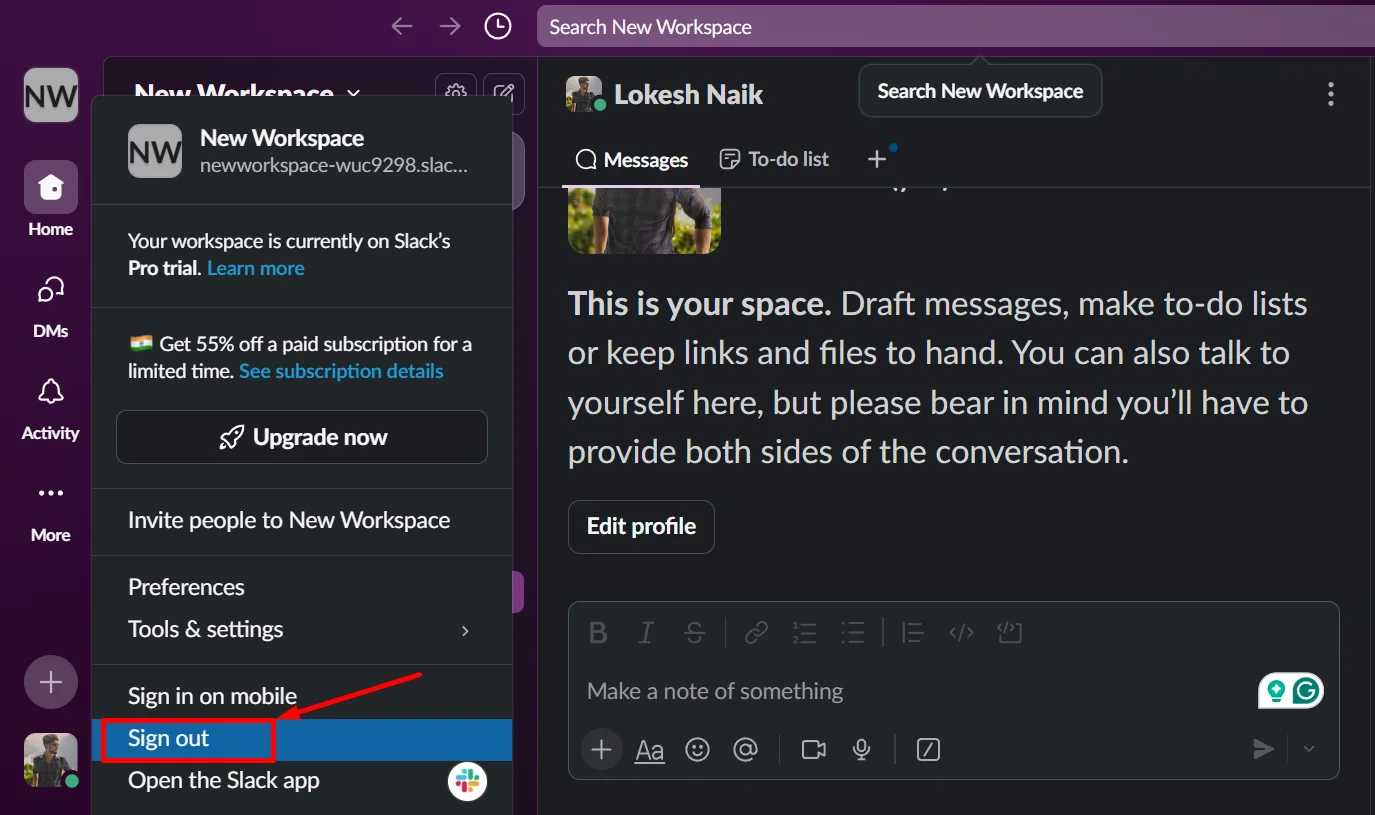Open the settings gear beside workspace name

click(x=456, y=90)
